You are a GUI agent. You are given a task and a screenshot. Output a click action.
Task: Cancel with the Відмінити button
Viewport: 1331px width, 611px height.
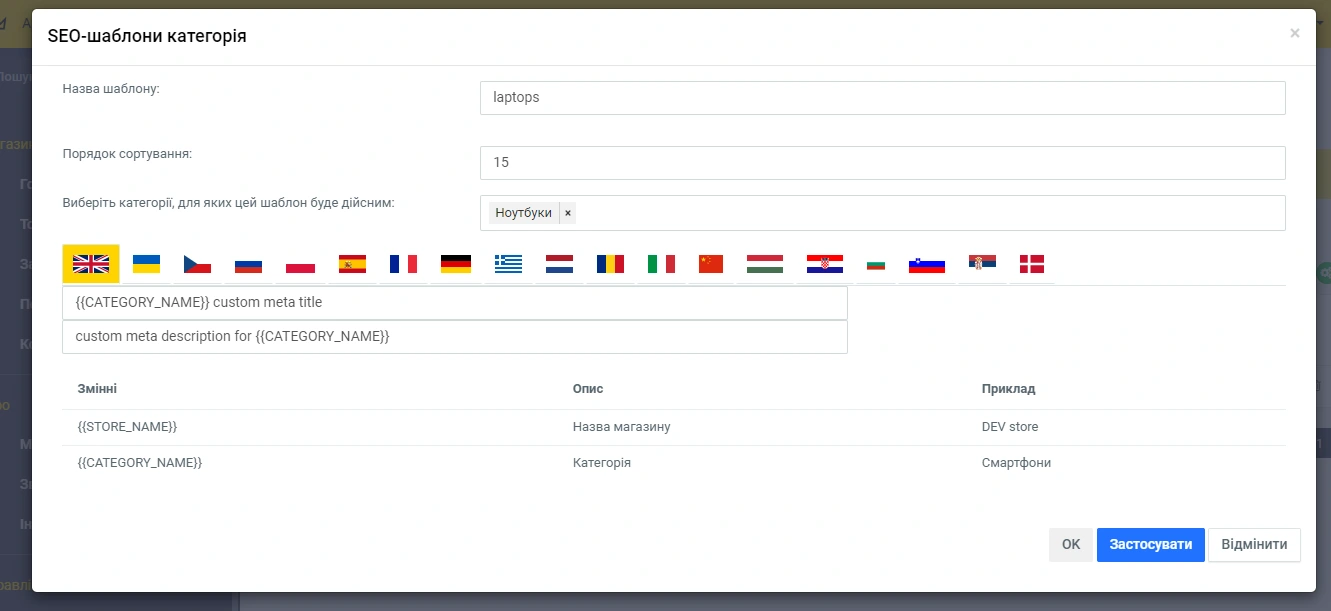pyautogui.click(x=1254, y=545)
